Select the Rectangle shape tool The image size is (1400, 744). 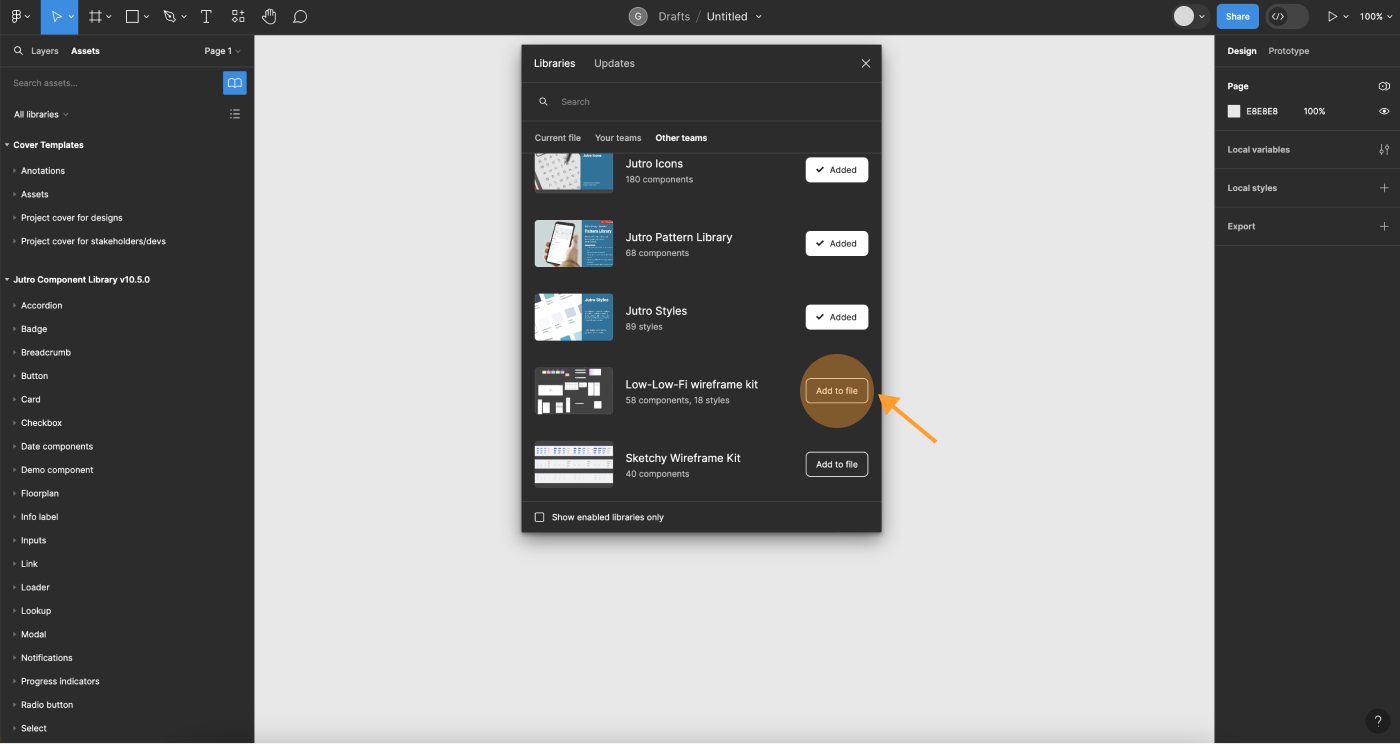132,17
